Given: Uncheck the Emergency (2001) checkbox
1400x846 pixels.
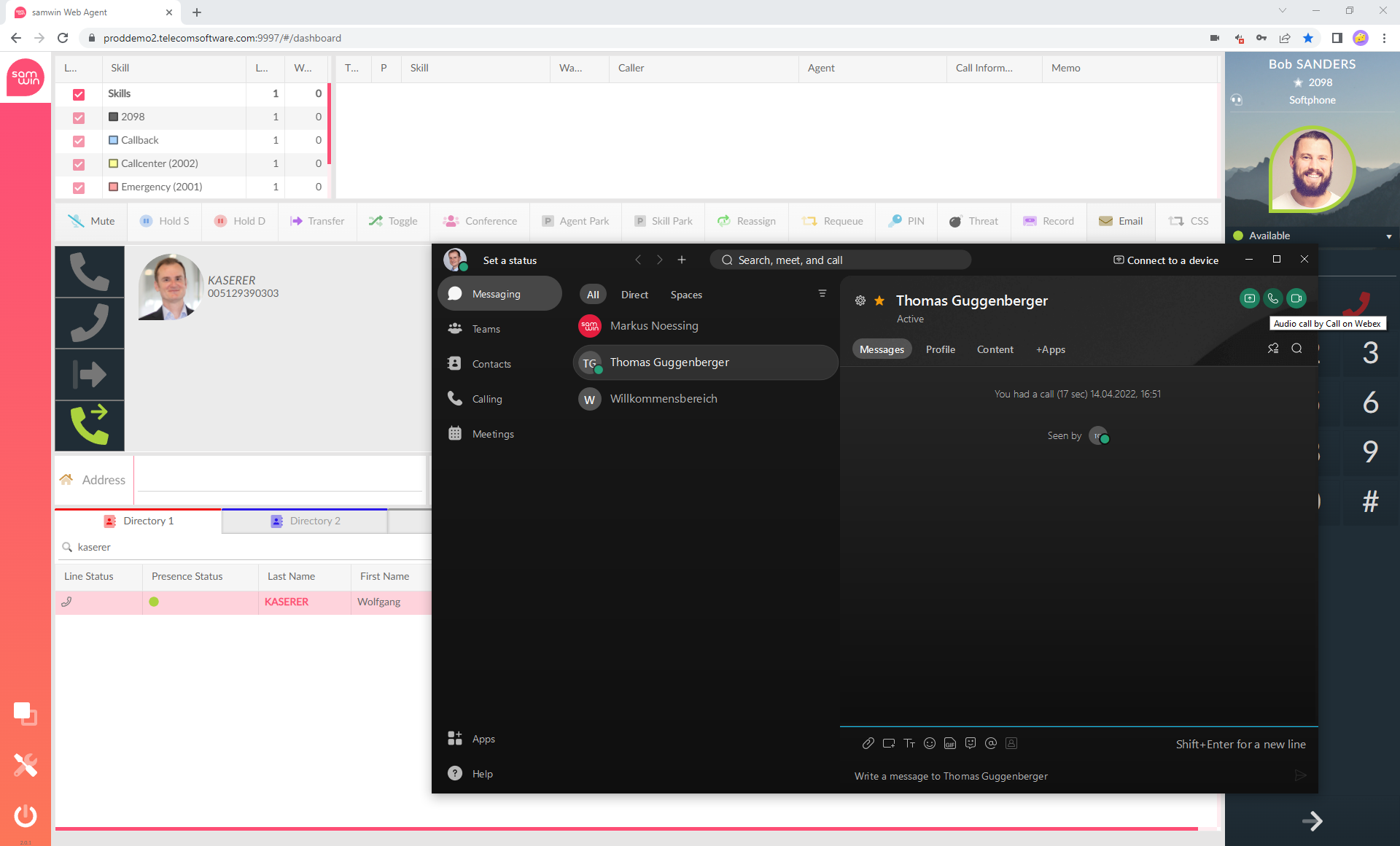Looking at the screenshot, I should [79, 187].
